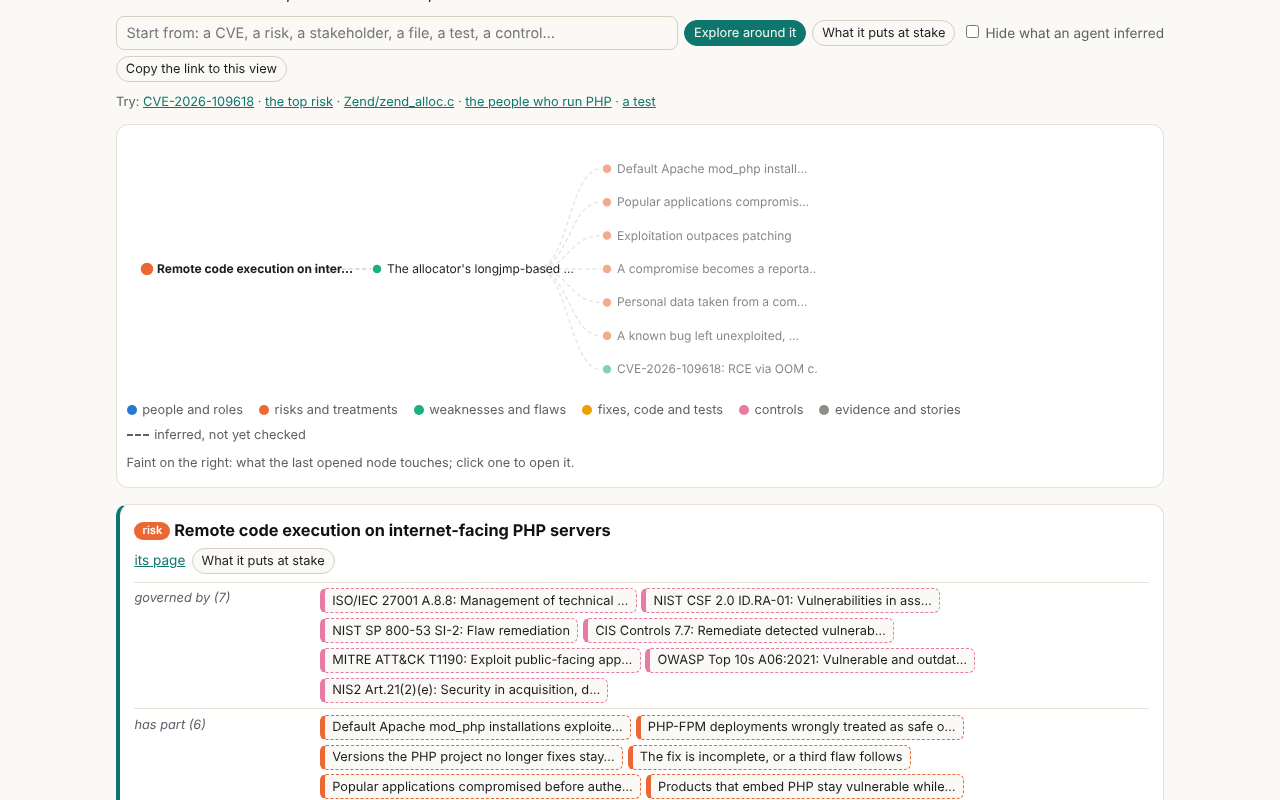Open the a test link
This screenshot has width=1280, height=800.
coord(639,102)
